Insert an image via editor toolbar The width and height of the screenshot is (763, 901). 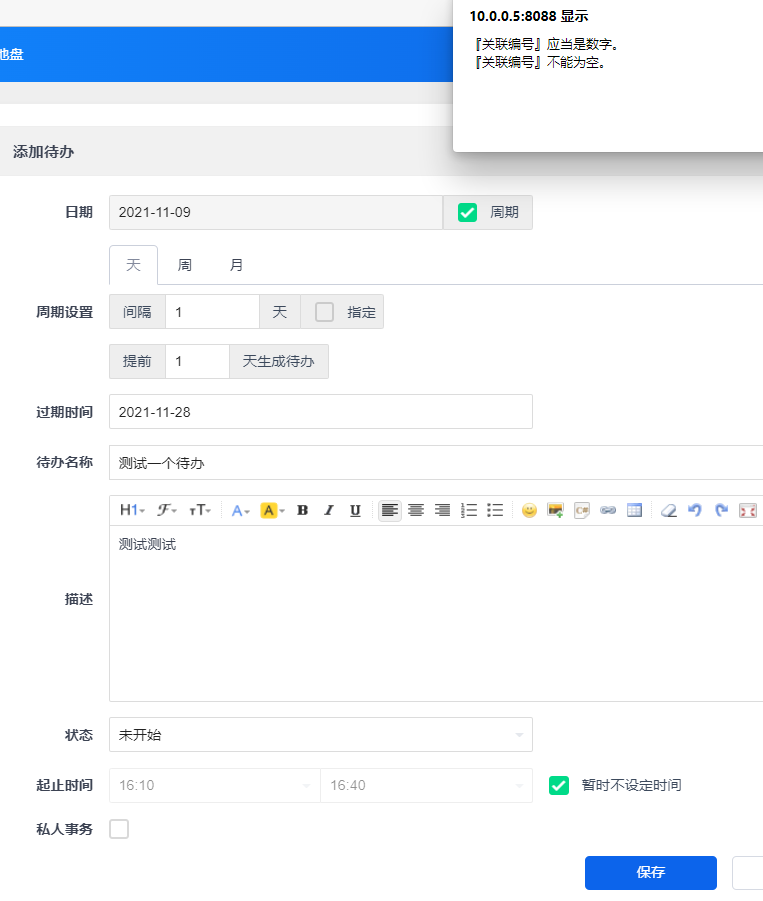[555, 510]
